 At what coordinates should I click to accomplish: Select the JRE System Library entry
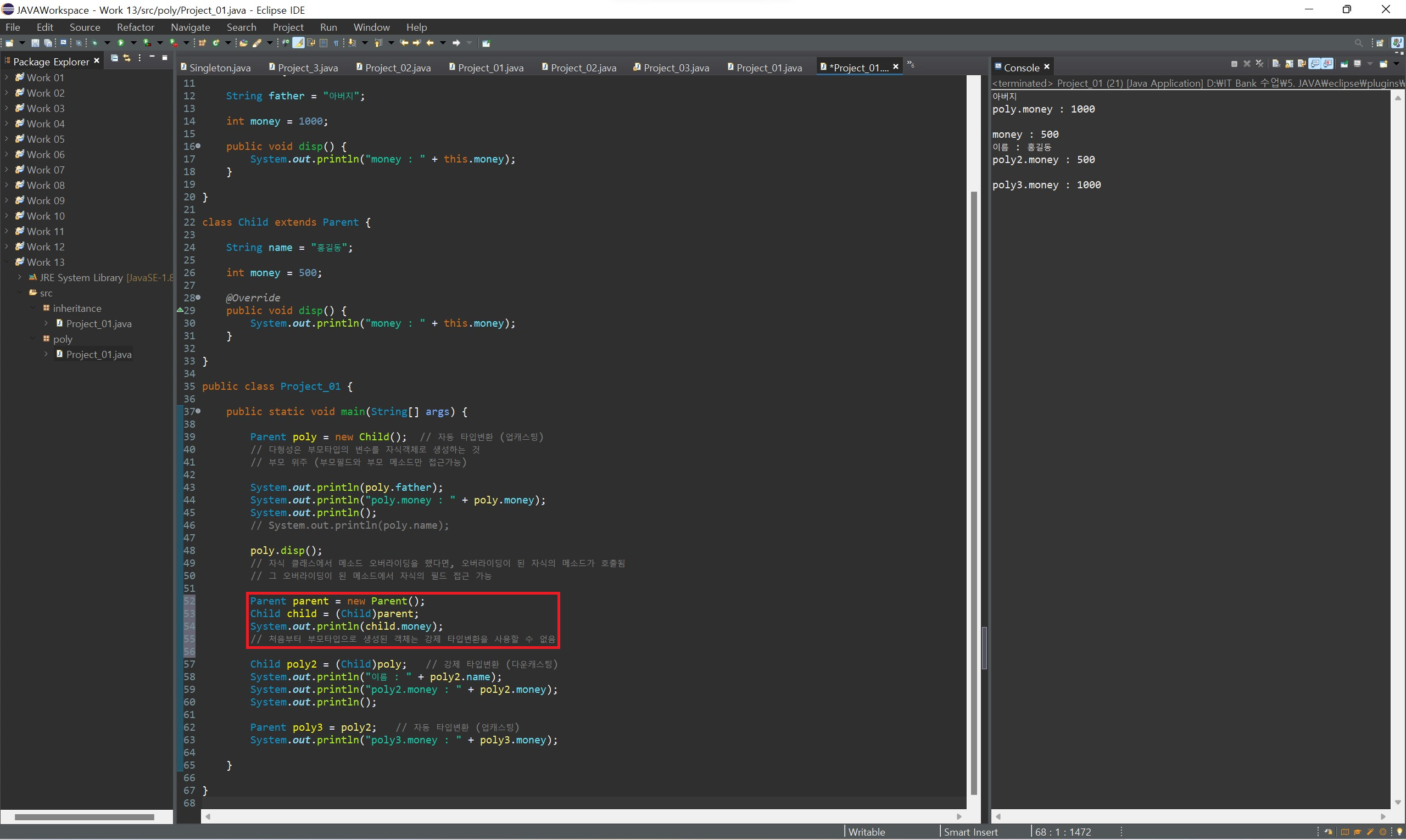coord(80,277)
